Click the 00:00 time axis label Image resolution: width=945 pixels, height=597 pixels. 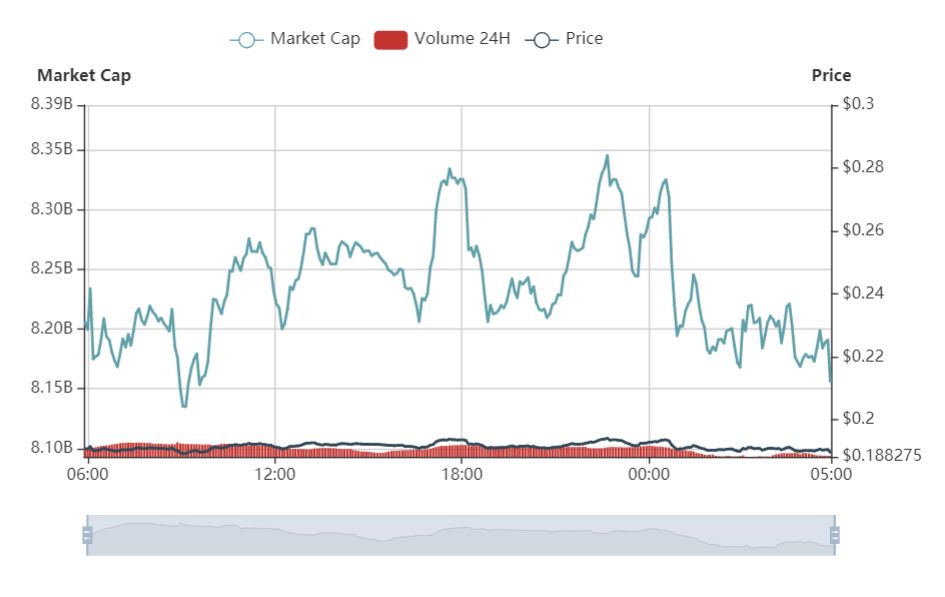pyautogui.click(x=648, y=475)
